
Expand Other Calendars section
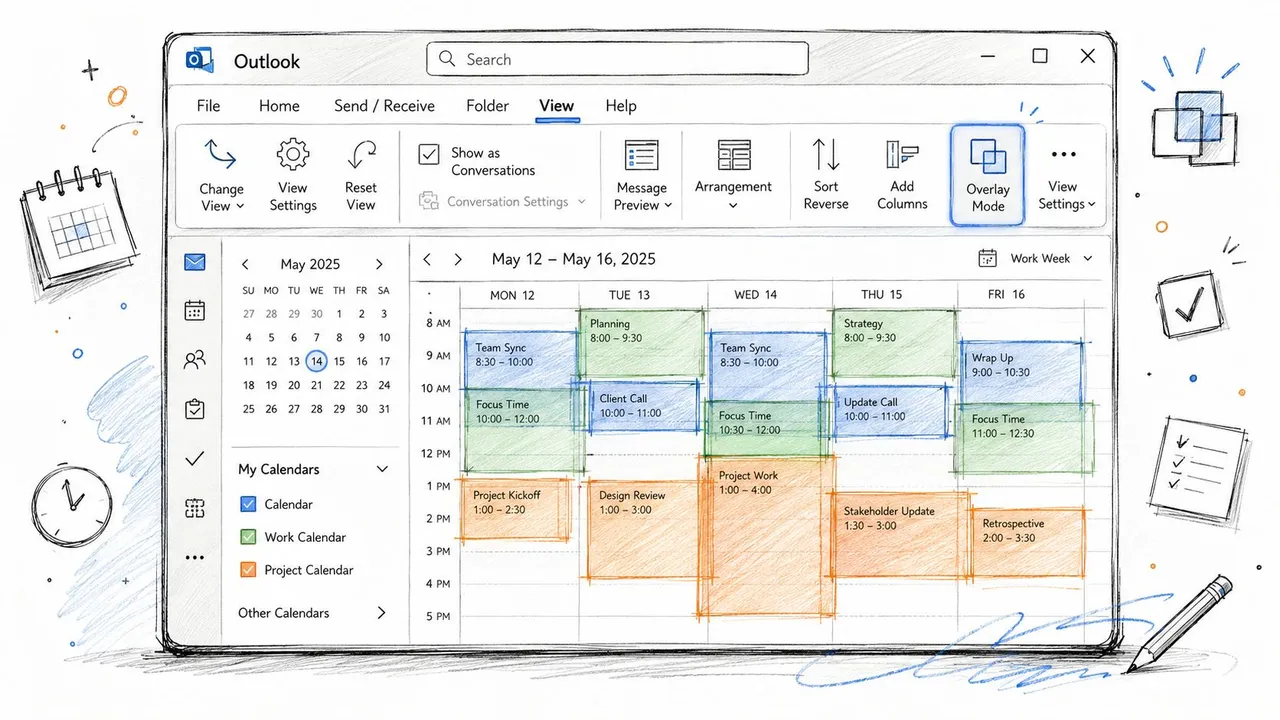click(x=381, y=613)
